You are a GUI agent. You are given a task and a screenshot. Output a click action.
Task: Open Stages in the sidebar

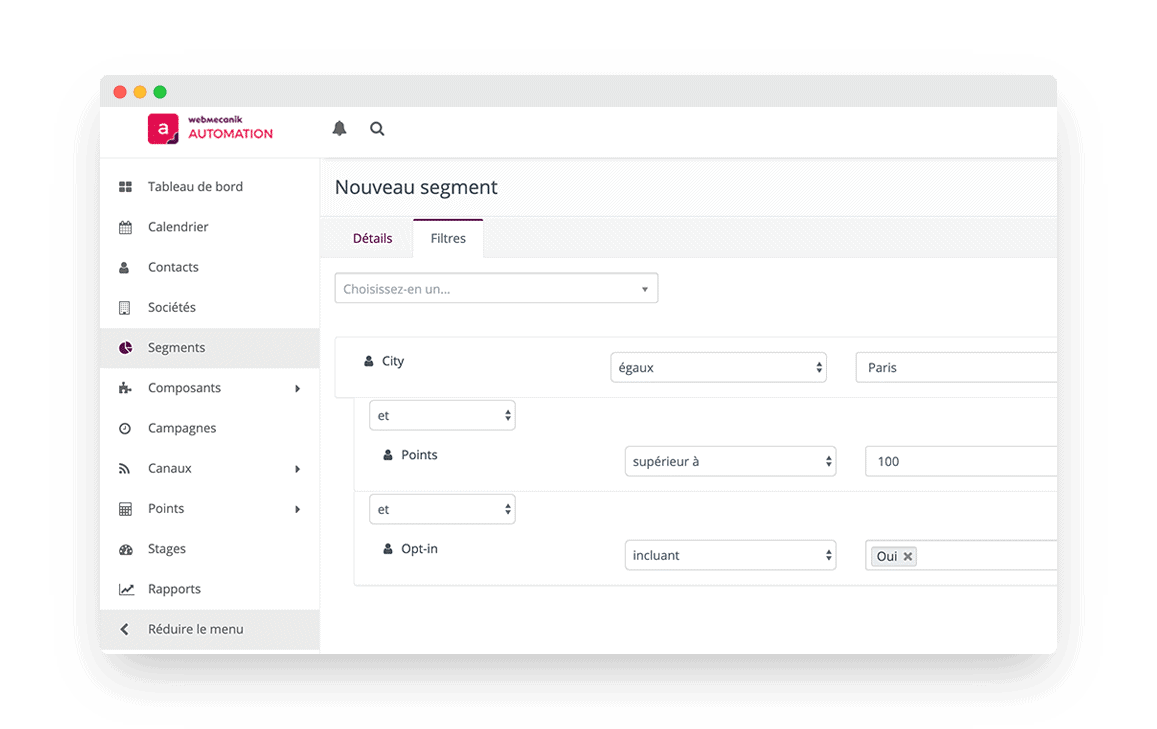pos(210,549)
